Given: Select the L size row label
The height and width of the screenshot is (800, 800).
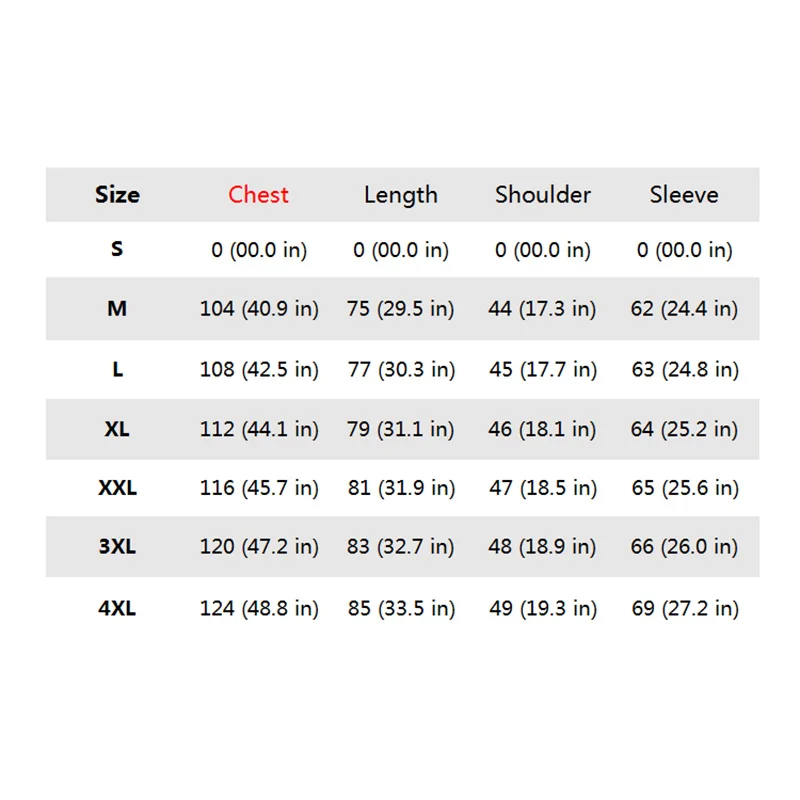Looking at the screenshot, I should click(117, 369).
